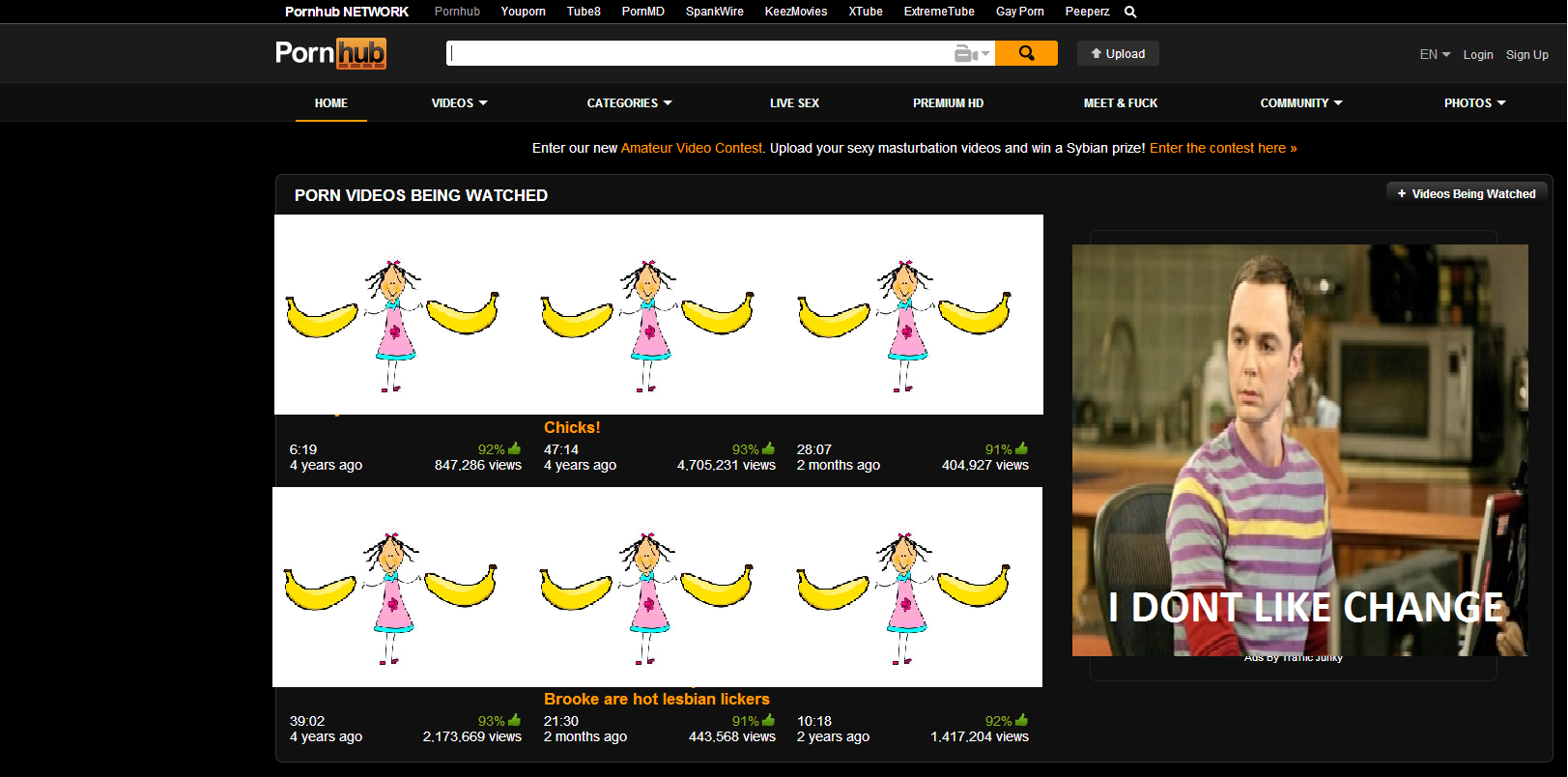1568x777 pixels.
Task: Expand the CATEGORIES menu
Action: point(629,102)
